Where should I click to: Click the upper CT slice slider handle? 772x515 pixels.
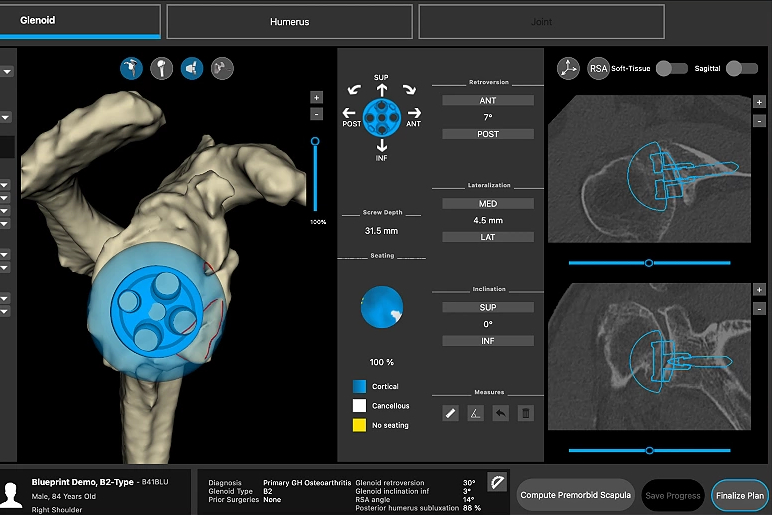coord(649,263)
